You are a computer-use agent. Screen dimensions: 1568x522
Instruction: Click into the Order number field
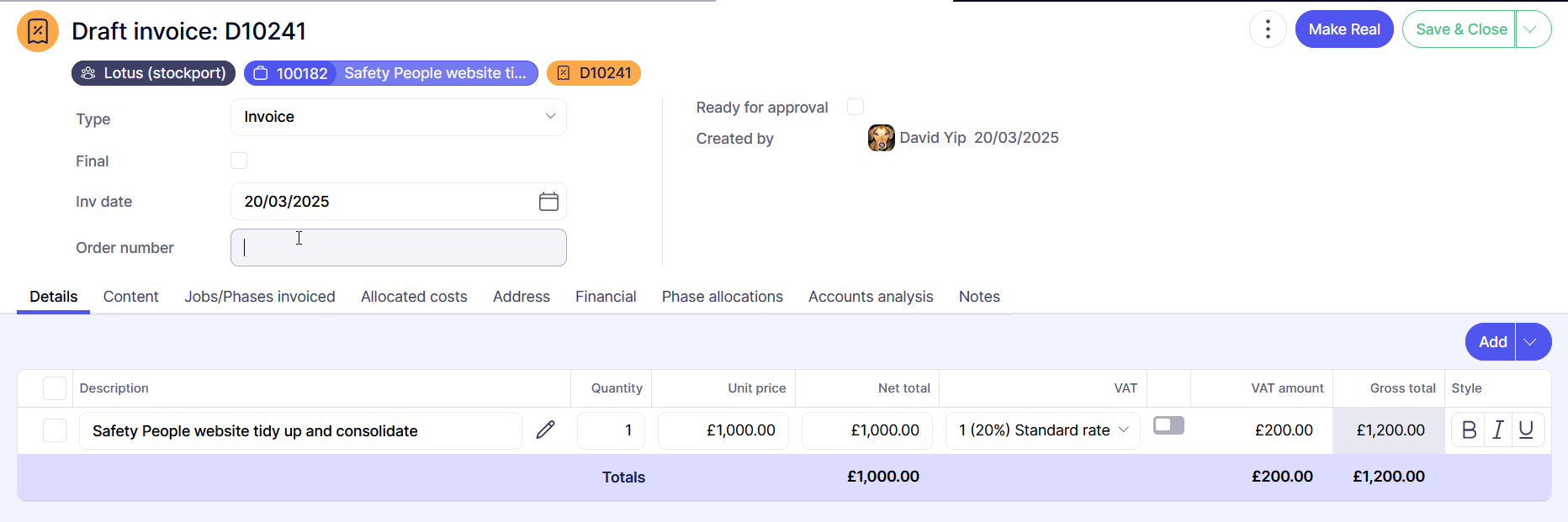point(398,248)
